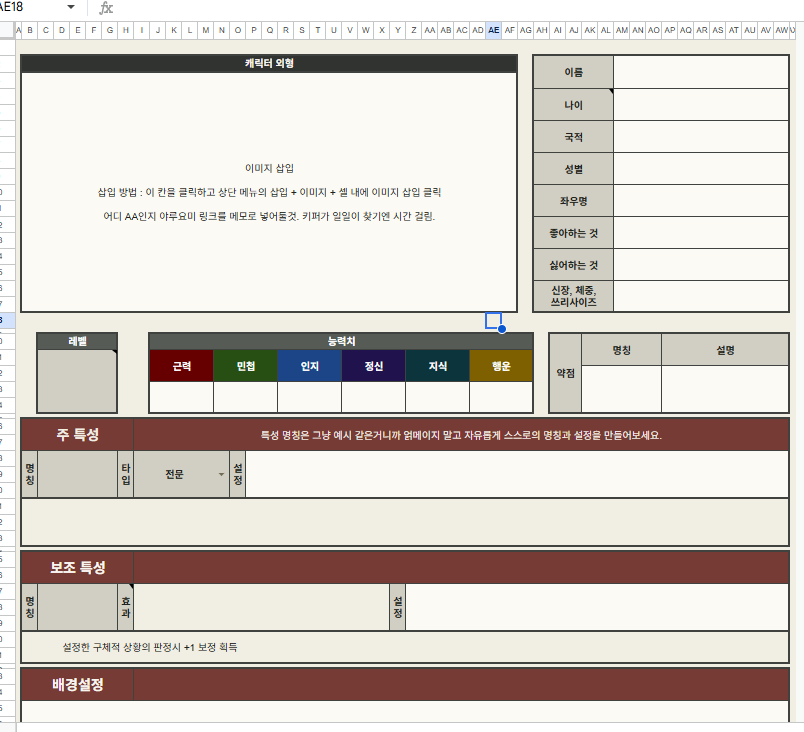The width and height of the screenshot is (804, 732).
Task: Click the 특성 명칭은 그냥 예시 note
Action: pyautogui.click(x=461, y=435)
